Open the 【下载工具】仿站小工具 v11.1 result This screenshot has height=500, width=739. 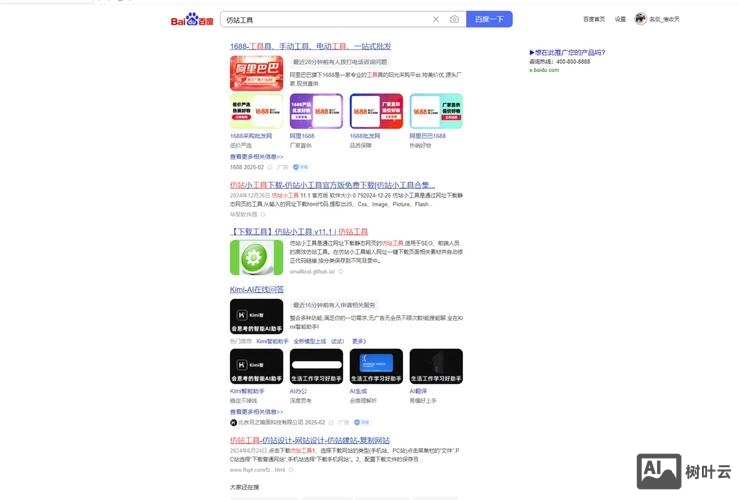point(299,232)
